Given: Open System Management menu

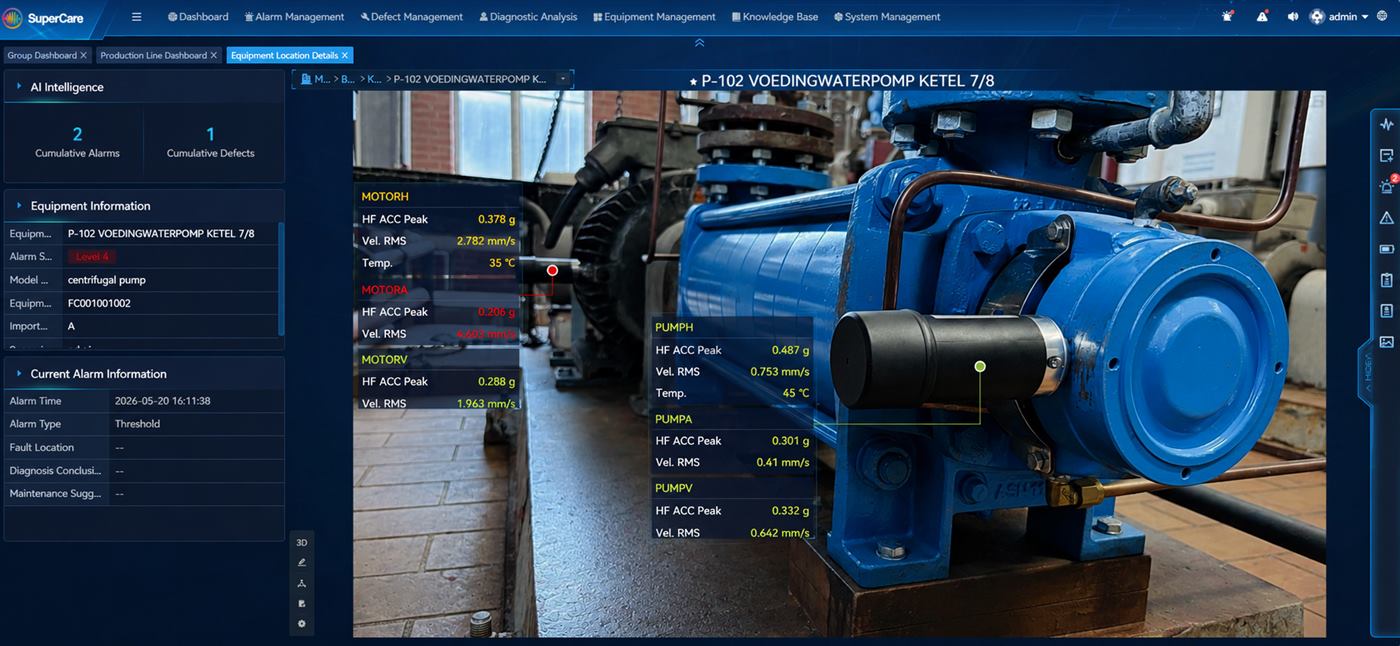Looking at the screenshot, I should 887,17.
